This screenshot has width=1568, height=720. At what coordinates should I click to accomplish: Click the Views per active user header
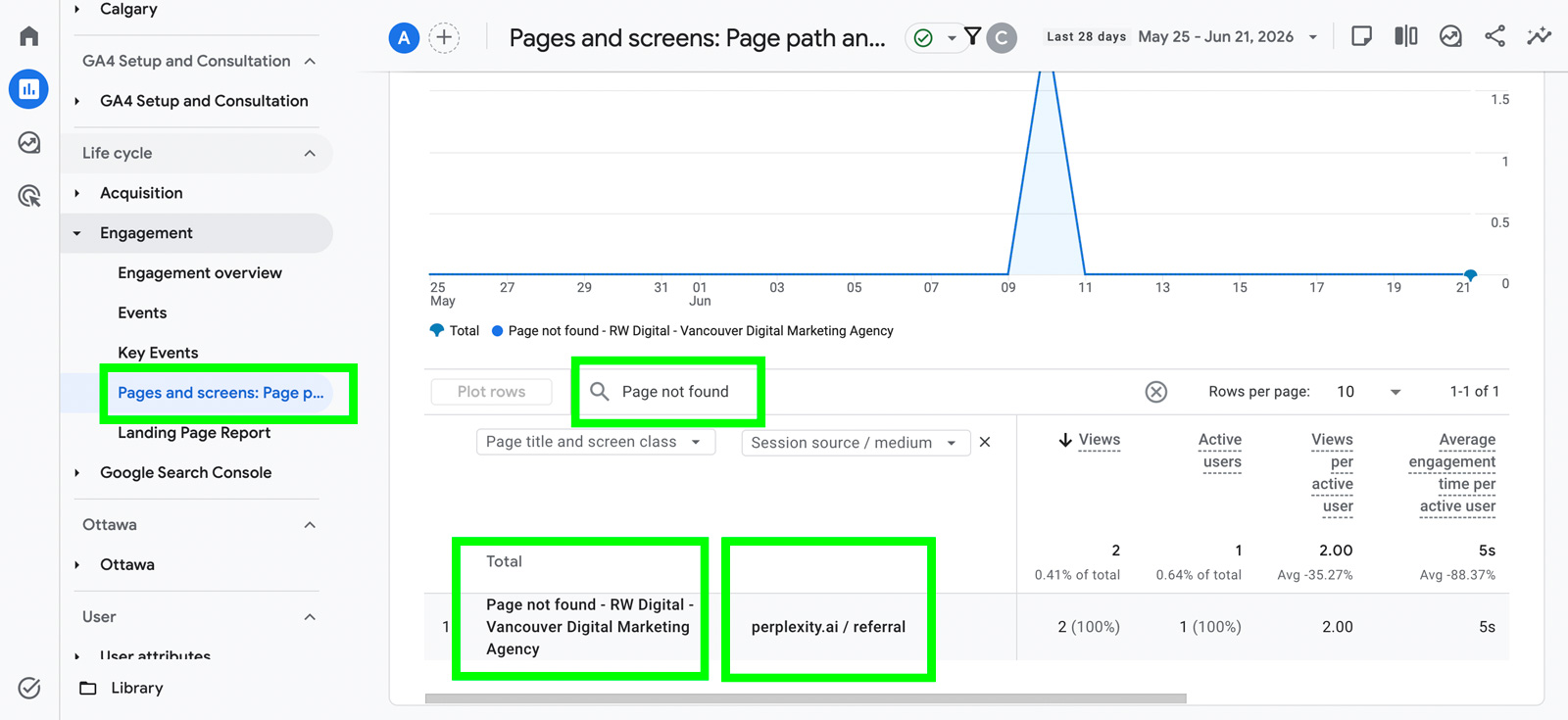point(1332,473)
